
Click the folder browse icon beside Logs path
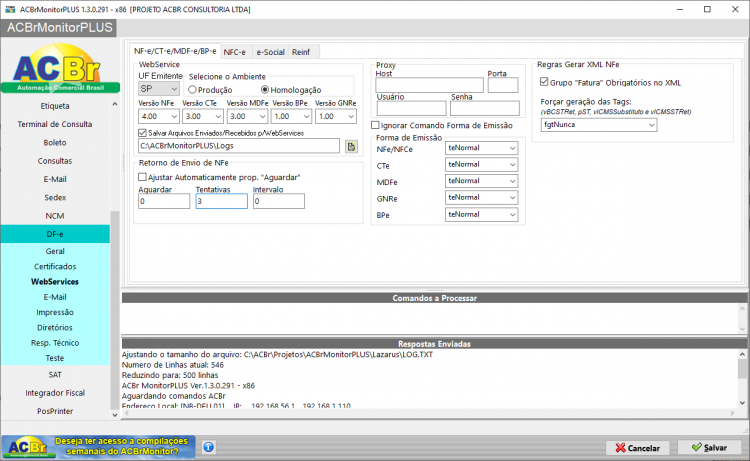pos(351,146)
